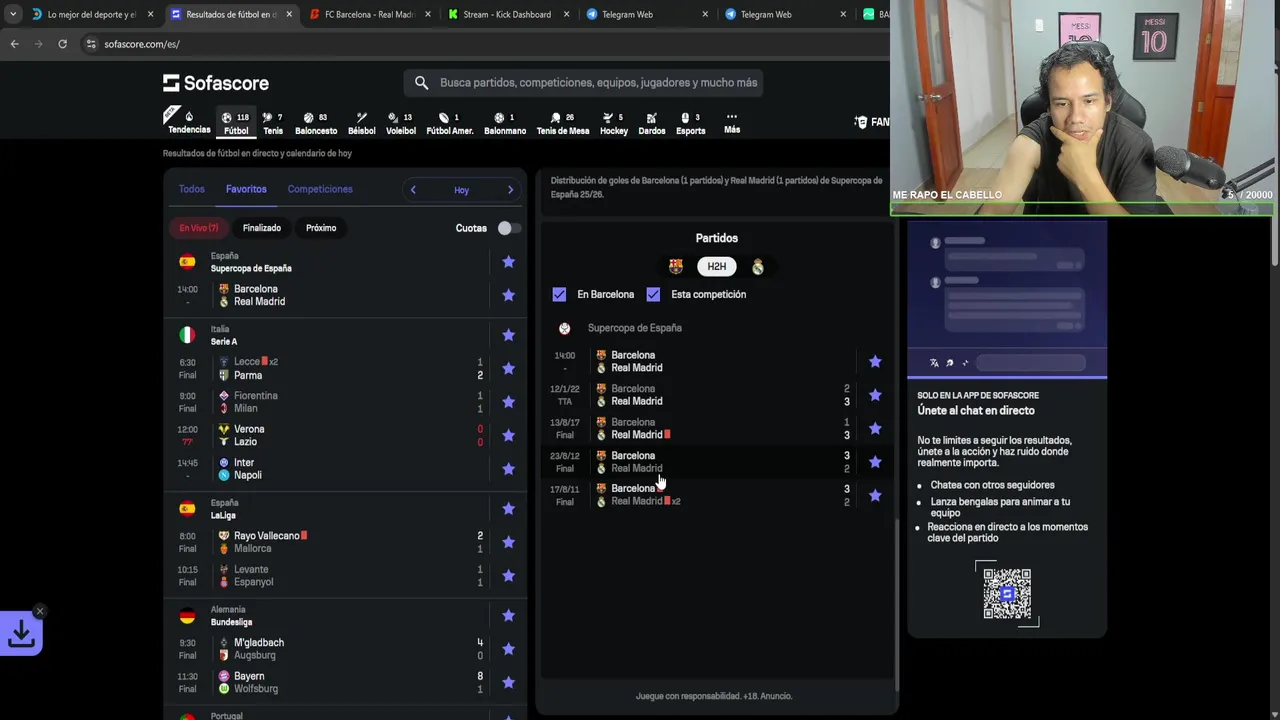Click the Sofascore app QR code
This screenshot has width=1280, height=720.
click(1007, 594)
